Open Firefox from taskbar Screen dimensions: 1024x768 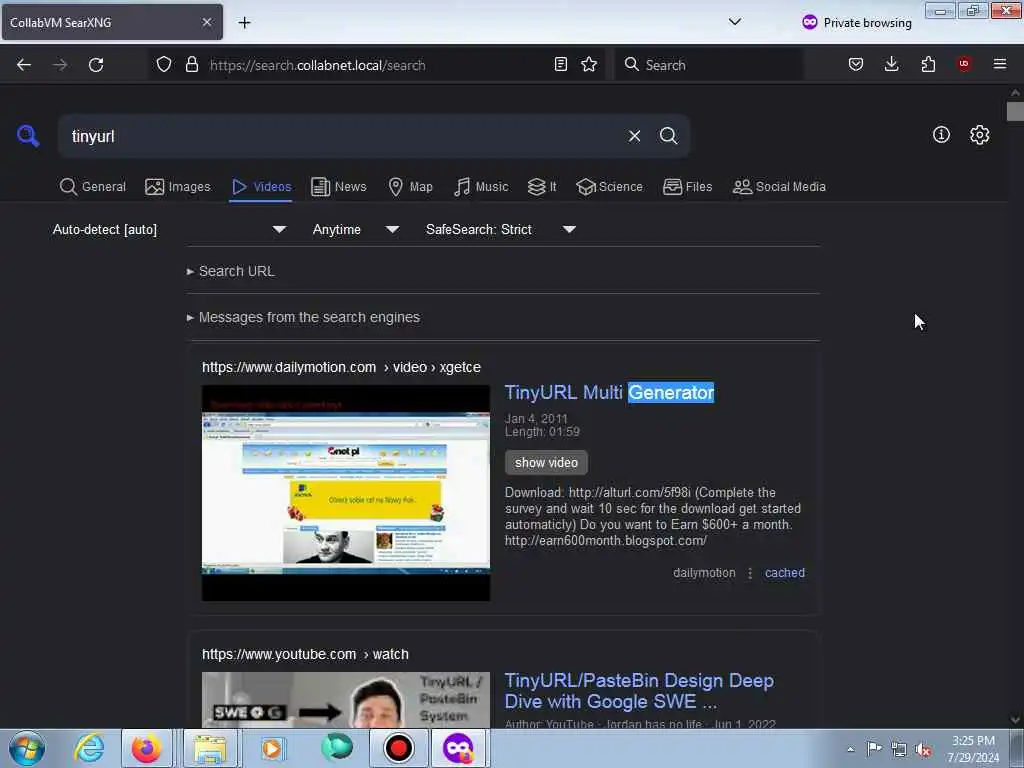click(x=146, y=748)
